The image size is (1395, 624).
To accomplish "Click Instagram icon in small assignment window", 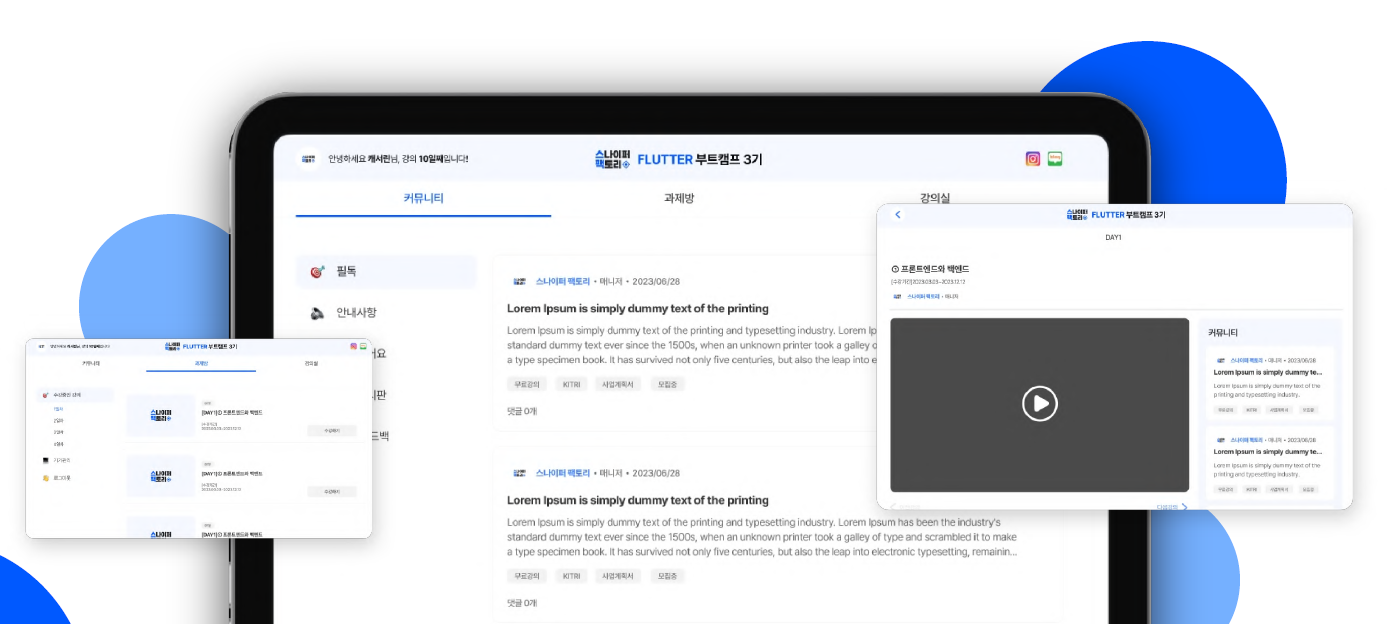I will tap(353, 346).
